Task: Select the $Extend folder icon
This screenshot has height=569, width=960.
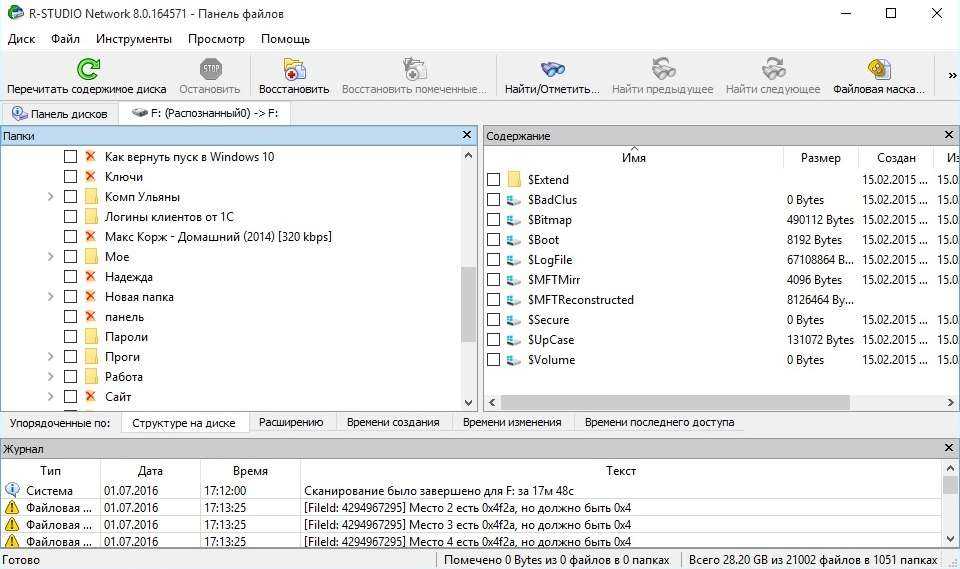Action: point(515,180)
